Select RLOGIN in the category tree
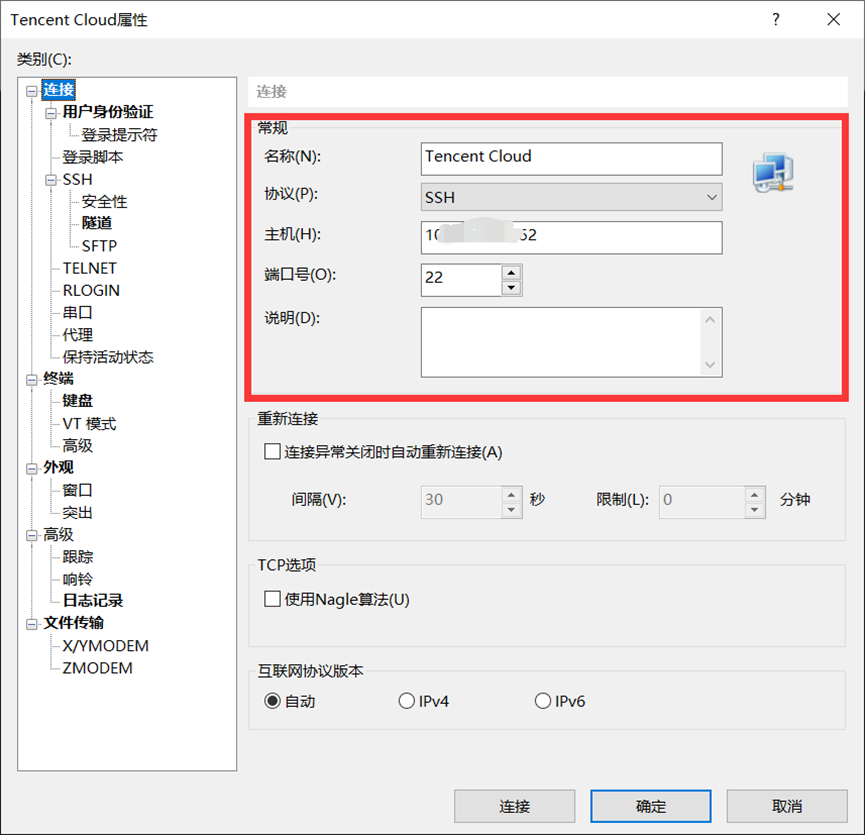 click(91, 291)
